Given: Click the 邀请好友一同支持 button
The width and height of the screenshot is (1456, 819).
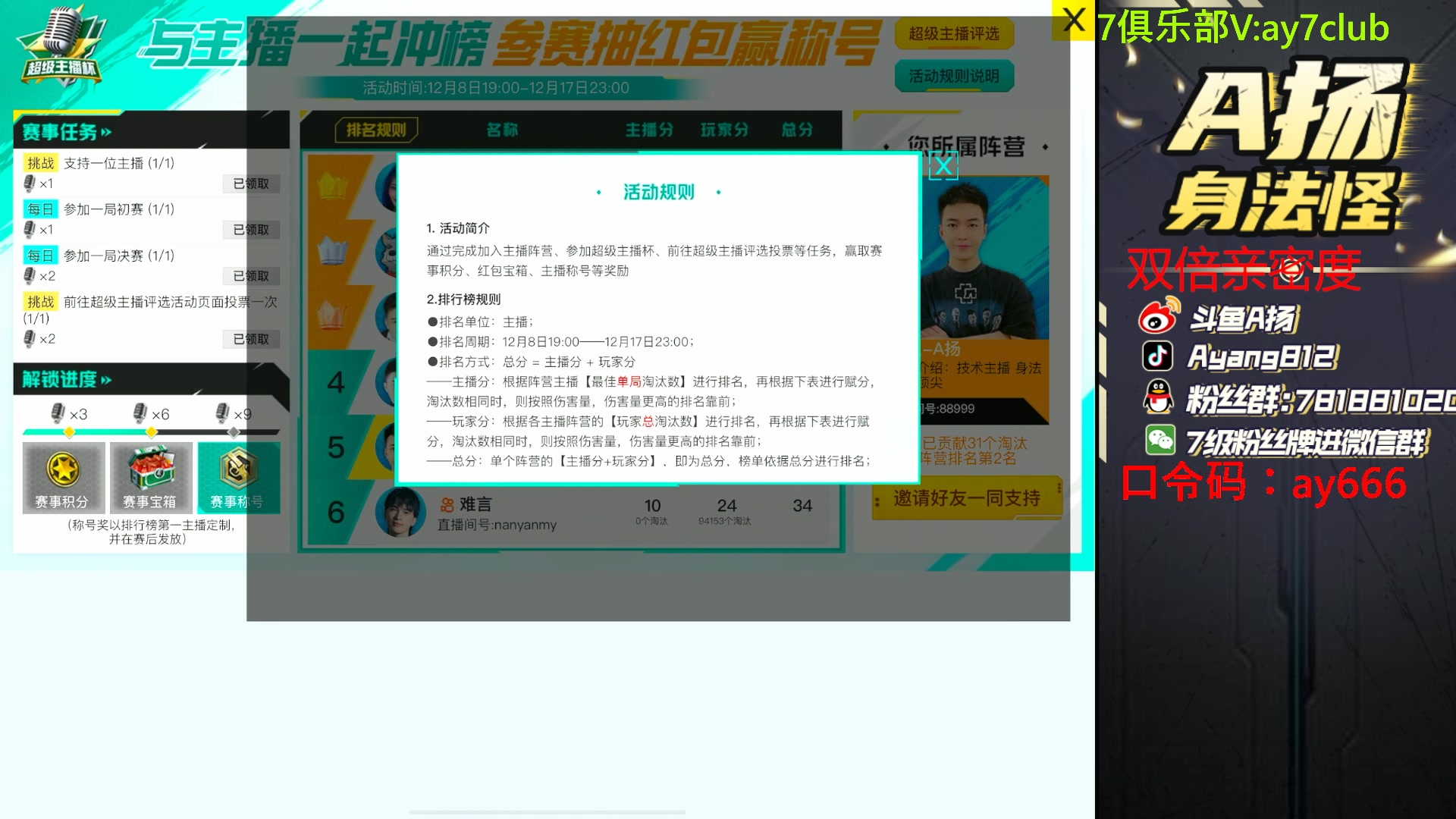Looking at the screenshot, I should (x=968, y=498).
